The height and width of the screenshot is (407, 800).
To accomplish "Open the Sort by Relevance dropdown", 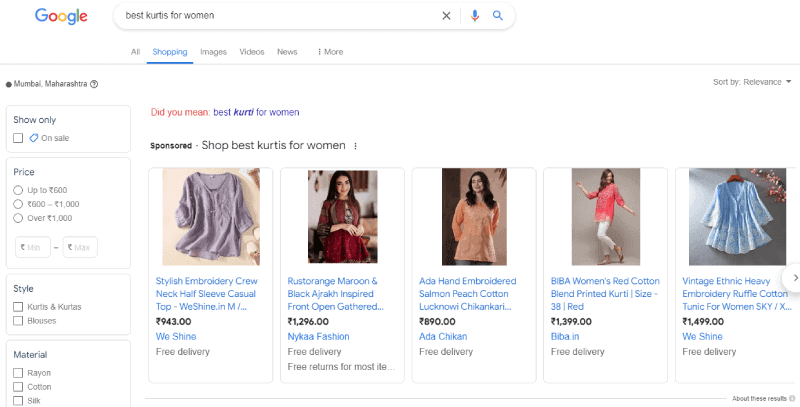I will (752, 82).
